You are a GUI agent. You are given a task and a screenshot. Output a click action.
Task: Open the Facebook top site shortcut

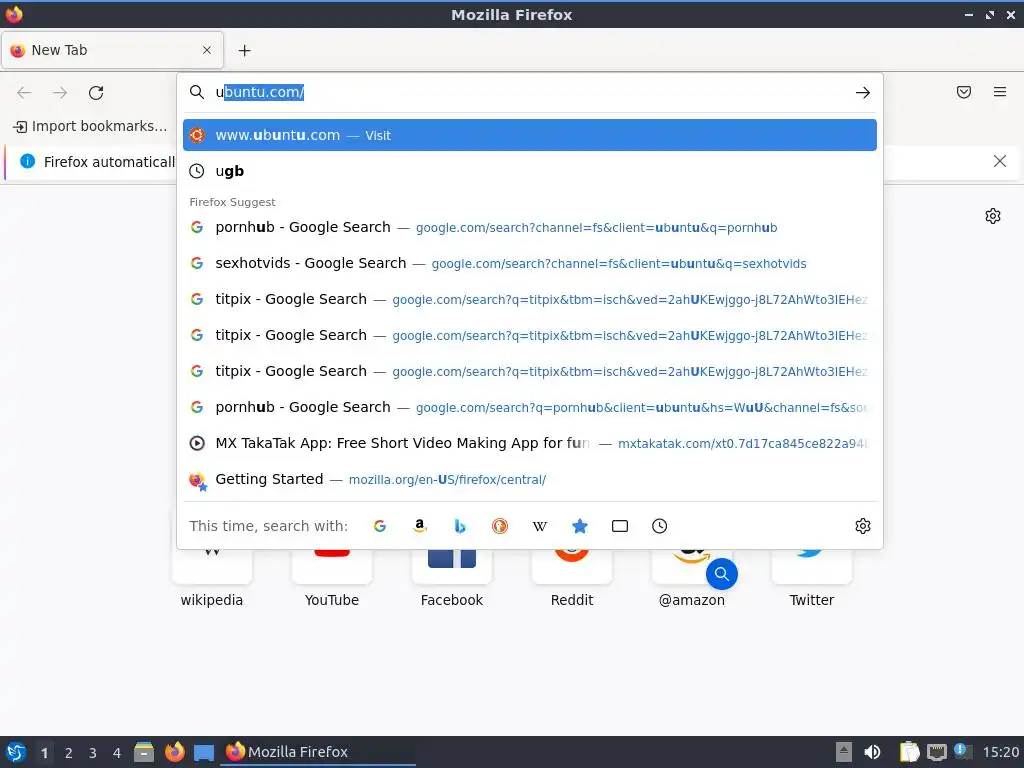(452, 578)
